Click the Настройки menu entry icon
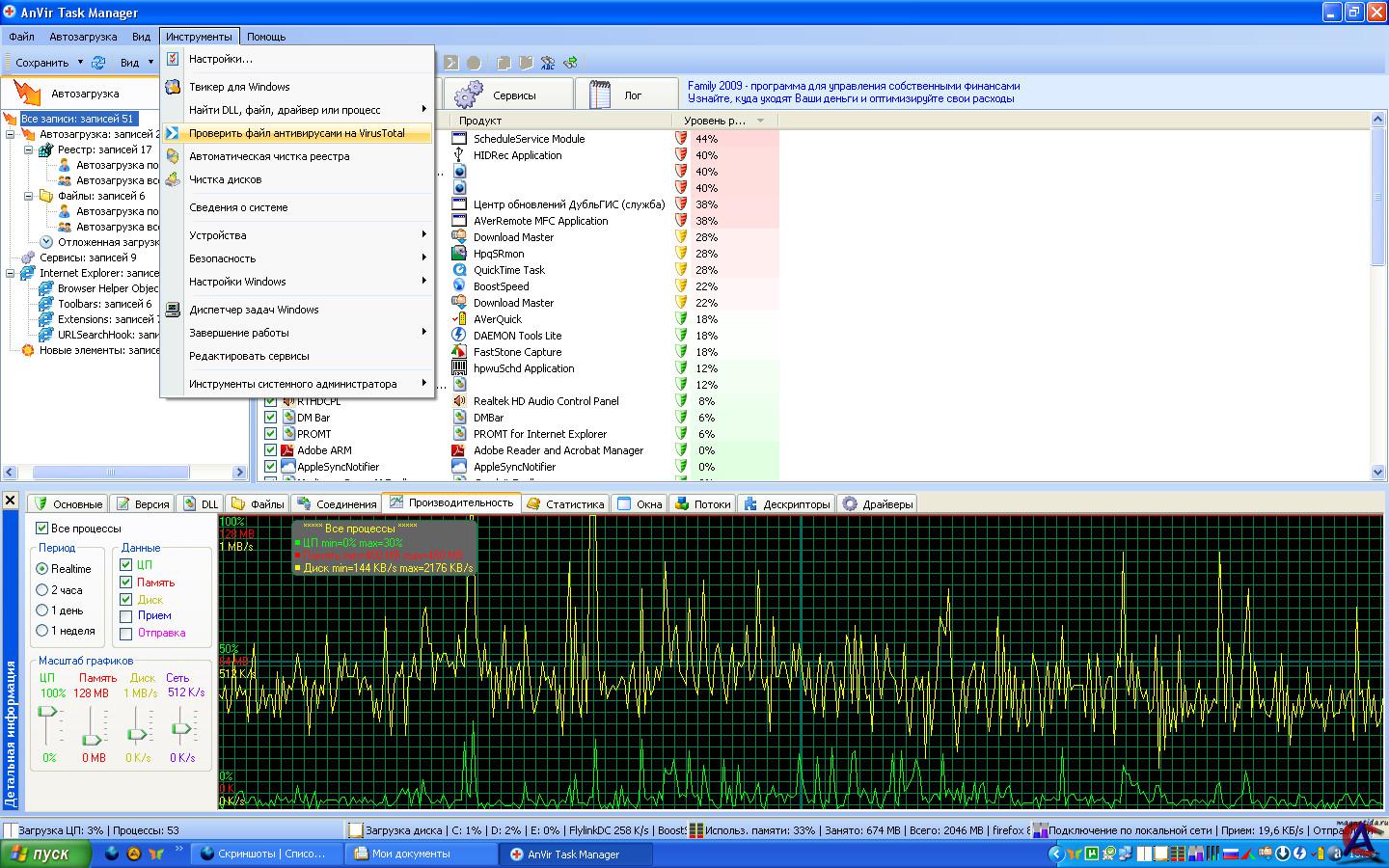Viewport: 1389px width, 868px height. [173, 59]
